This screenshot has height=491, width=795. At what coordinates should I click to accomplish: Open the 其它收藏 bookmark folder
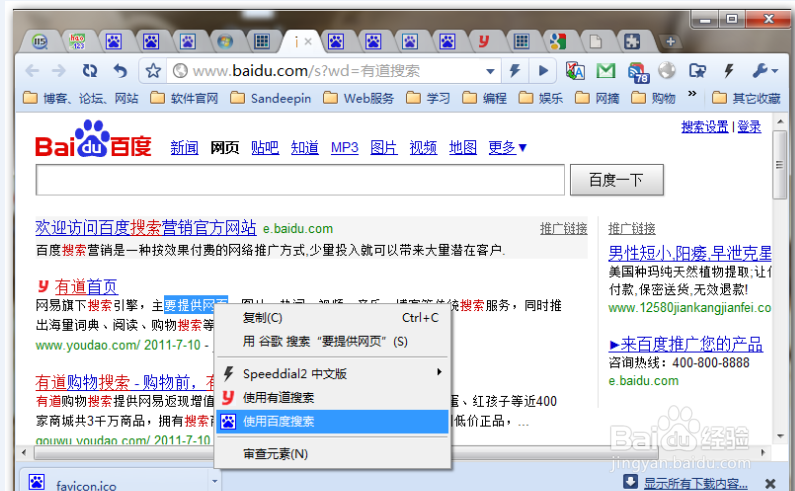coord(746,98)
